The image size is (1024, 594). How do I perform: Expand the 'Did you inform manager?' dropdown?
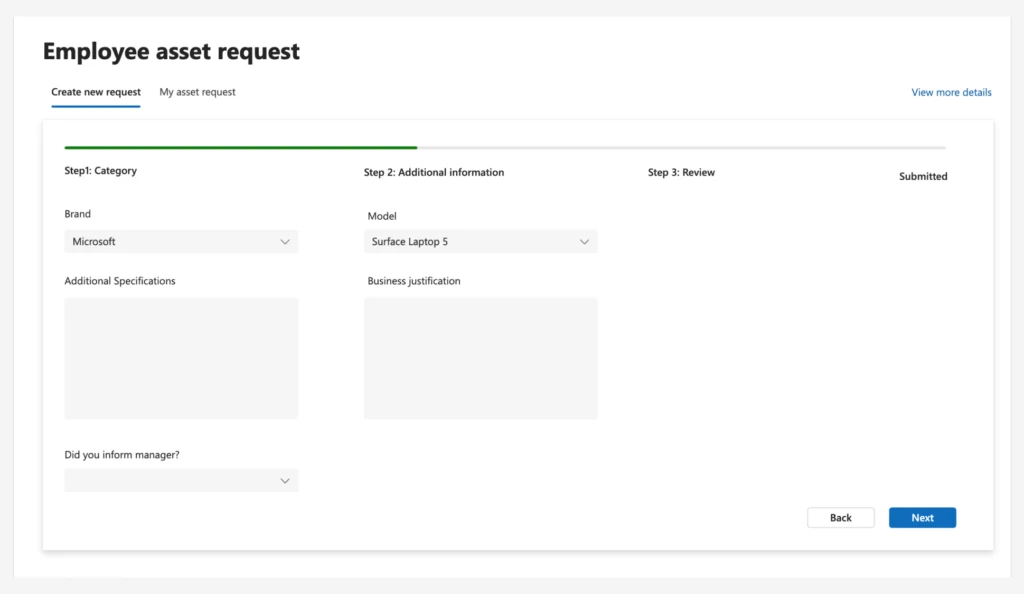[x=180, y=480]
